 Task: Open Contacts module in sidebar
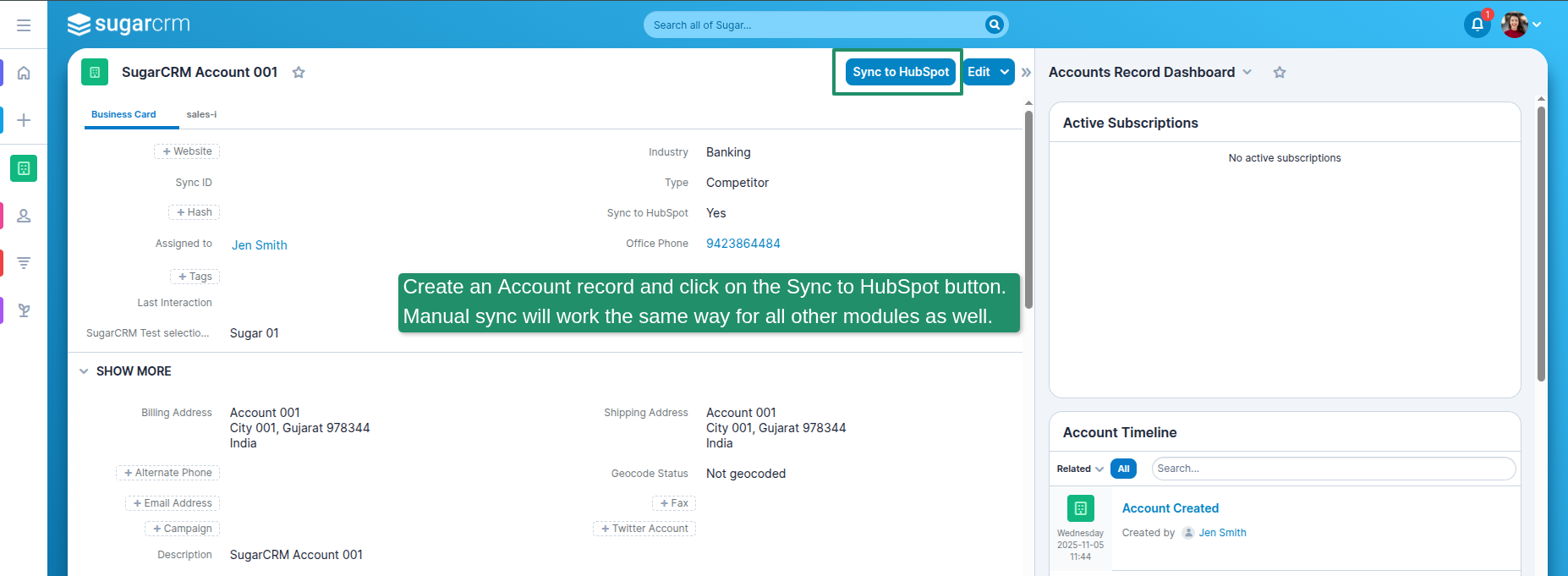coord(24,216)
